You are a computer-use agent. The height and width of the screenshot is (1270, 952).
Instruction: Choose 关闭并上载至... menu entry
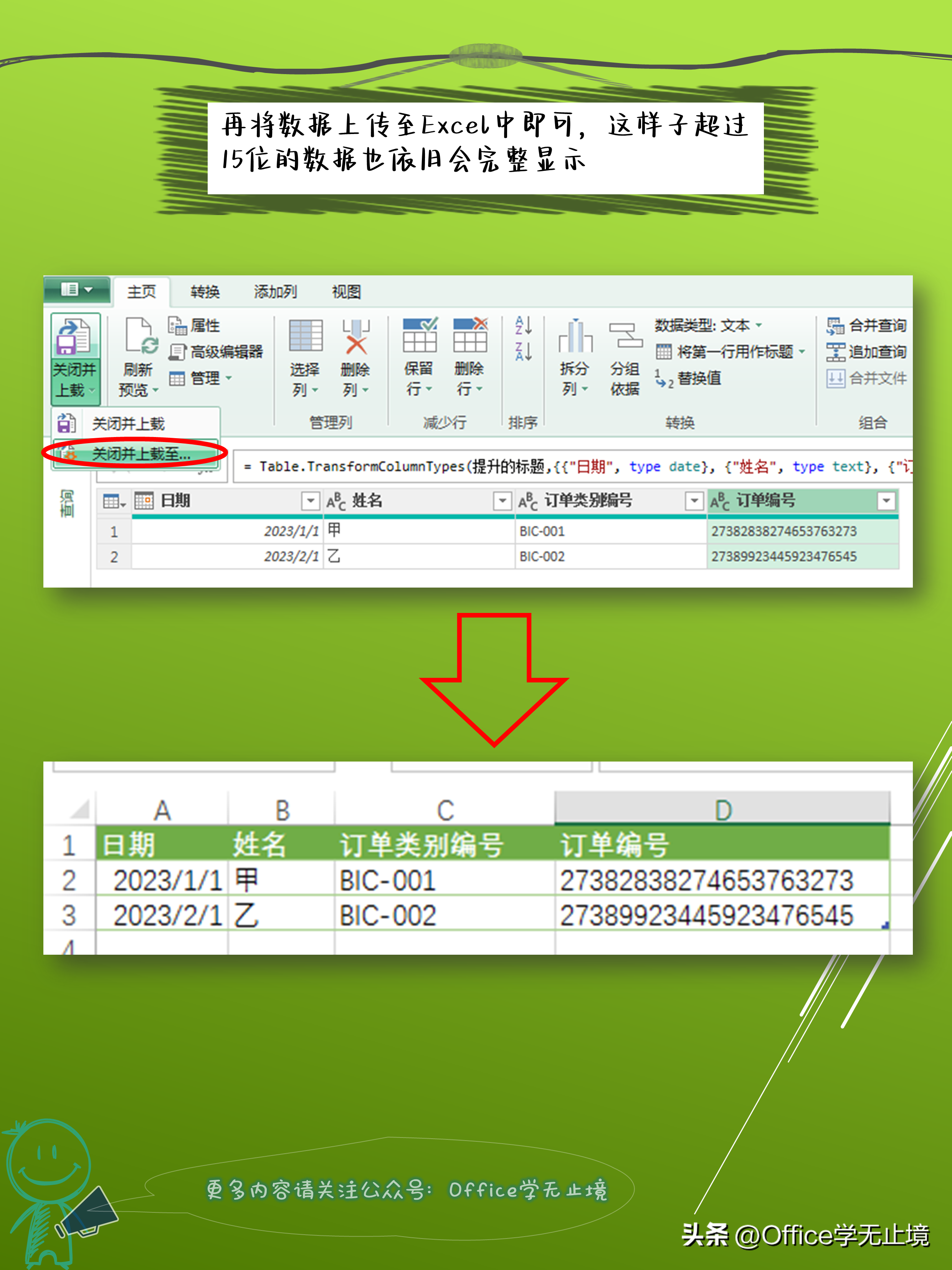140,454
